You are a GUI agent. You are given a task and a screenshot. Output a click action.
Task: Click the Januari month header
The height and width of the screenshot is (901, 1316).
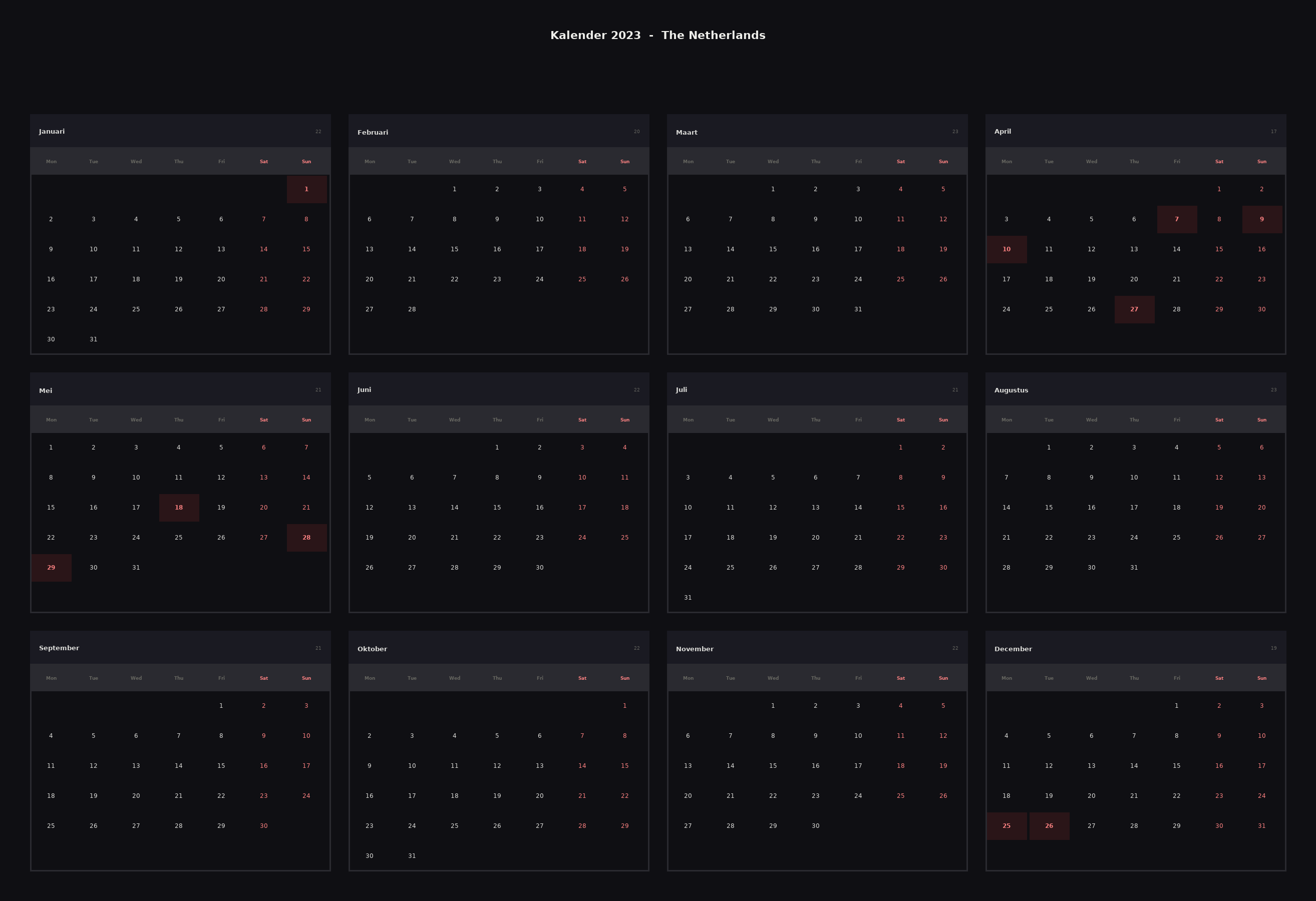(52, 131)
